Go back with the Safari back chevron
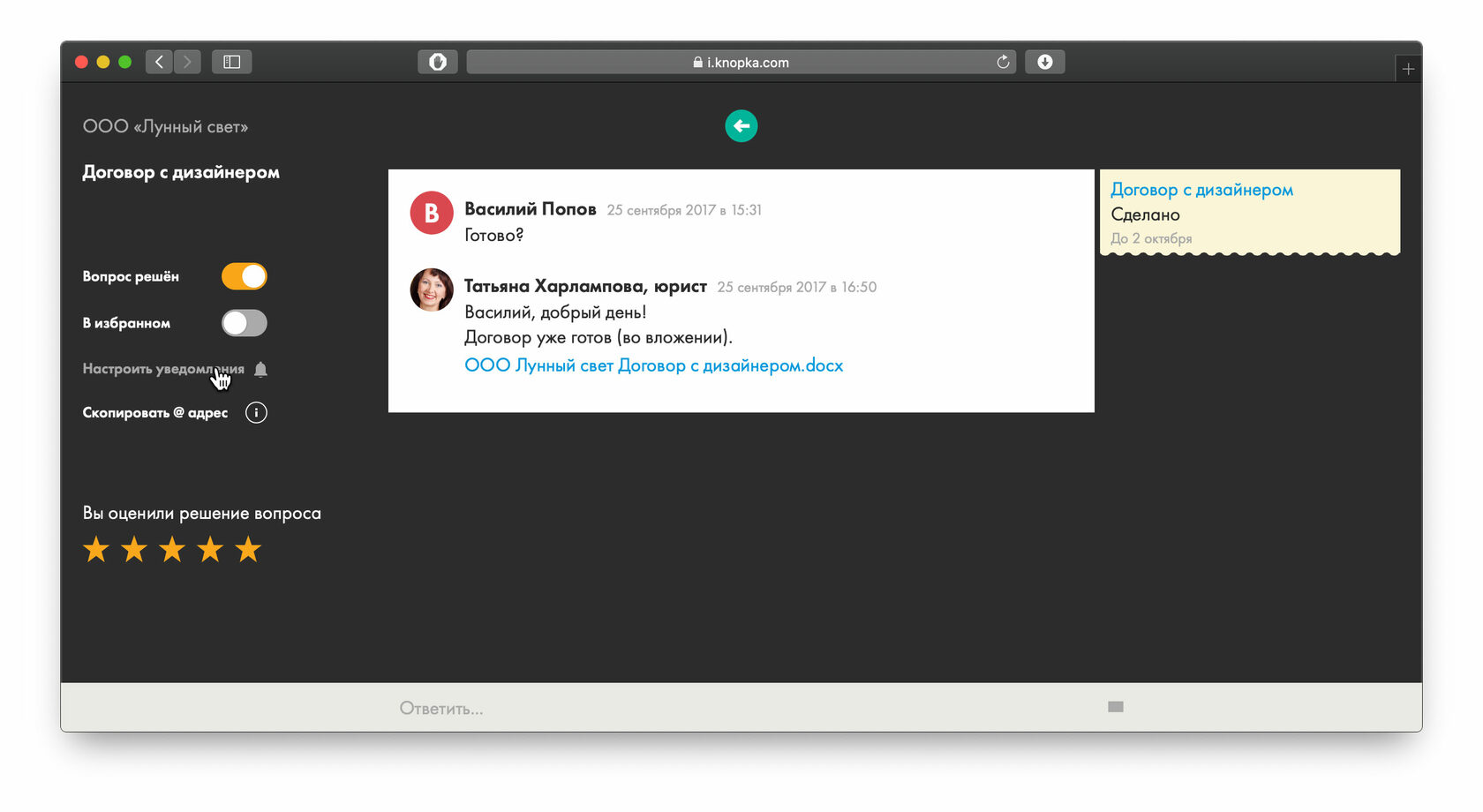Viewport: 1483px width, 812px height. click(x=159, y=62)
